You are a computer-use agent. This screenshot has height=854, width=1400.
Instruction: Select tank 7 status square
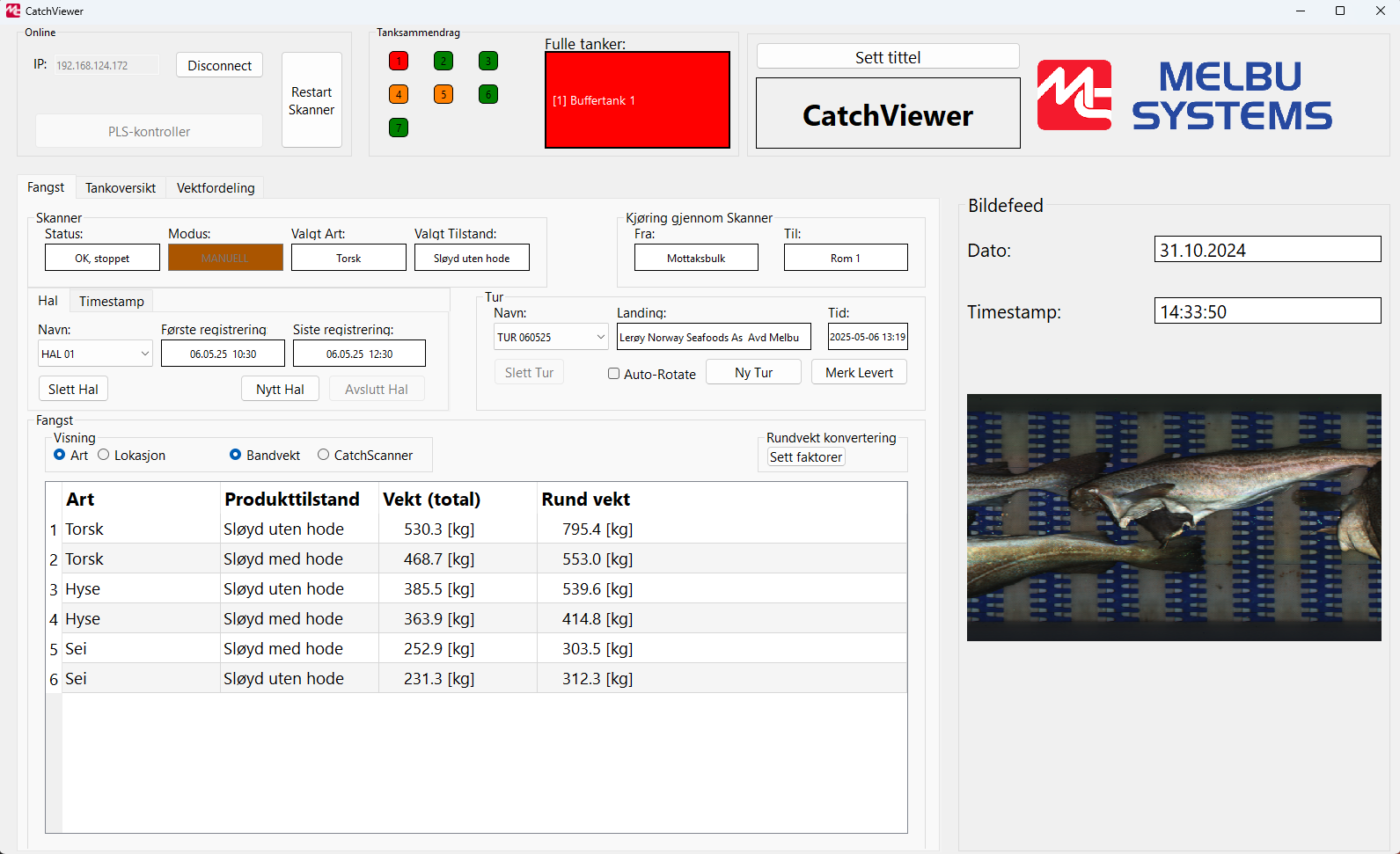tap(399, 128)
